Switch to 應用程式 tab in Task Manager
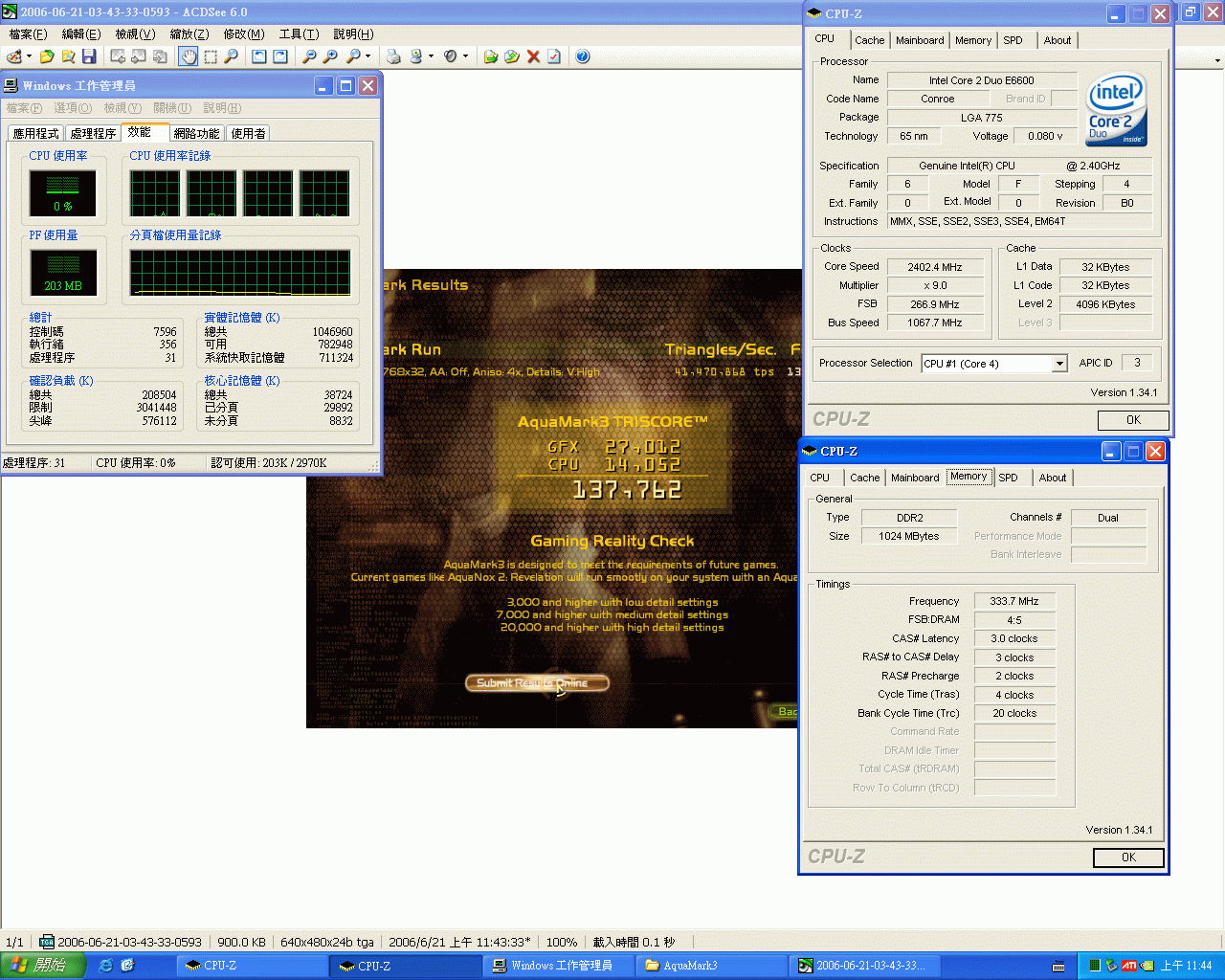This screenshot has width=1225, height=980. pyautogui.click(x=35, y=133)
